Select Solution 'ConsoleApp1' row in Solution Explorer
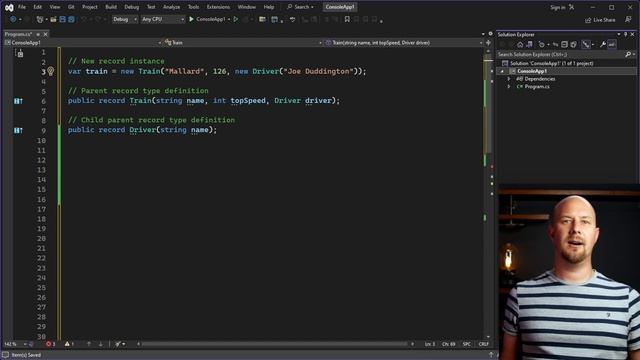 point(566,63)
